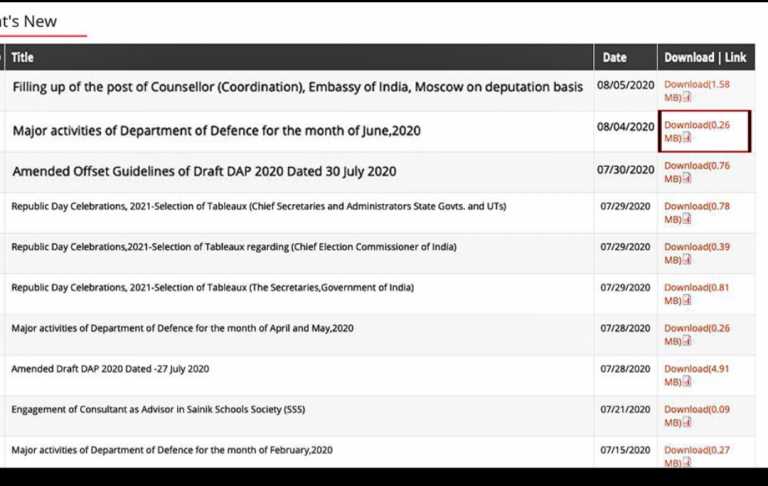Select the Title column header
Screen dimensions: 768x486
point(23,57)
